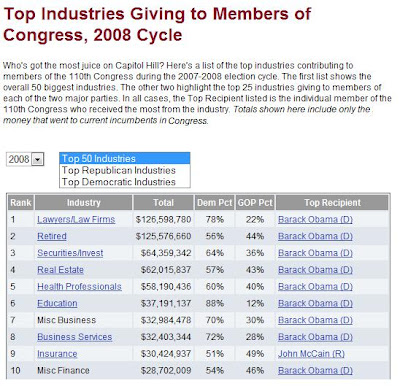Choose Top Republican Industries option

coord(125,170)
